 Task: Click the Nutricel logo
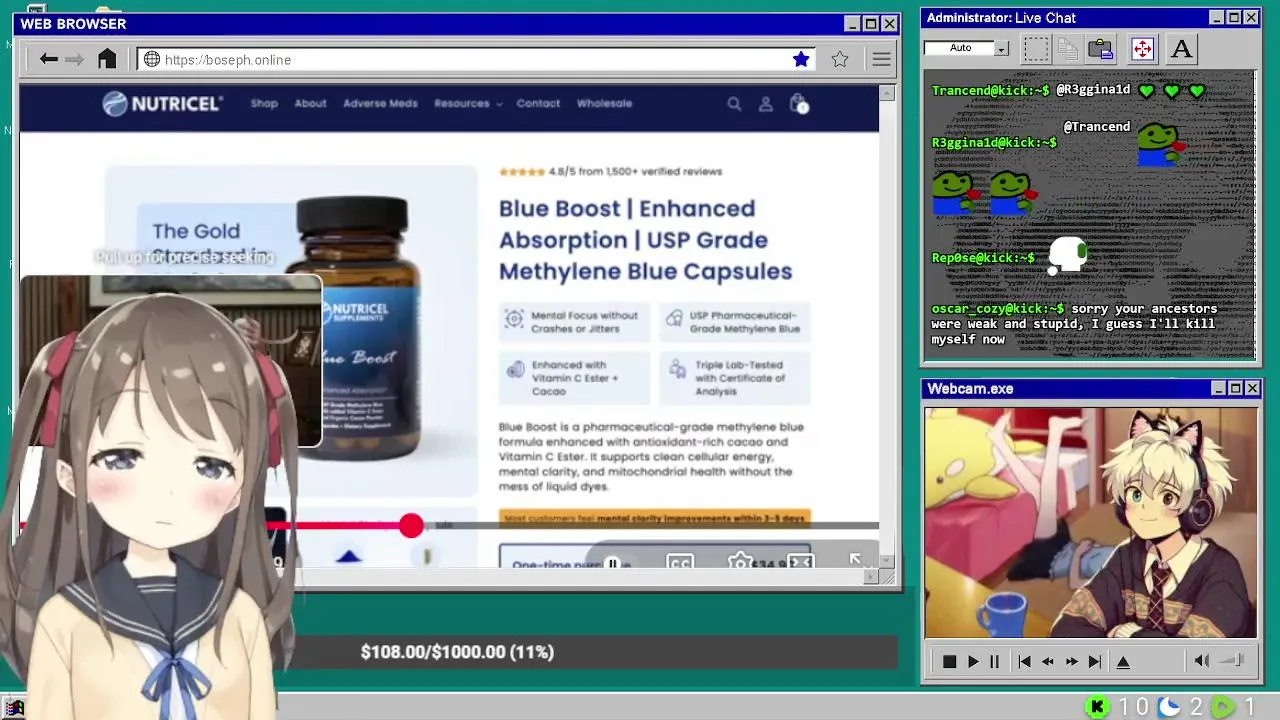162,103
